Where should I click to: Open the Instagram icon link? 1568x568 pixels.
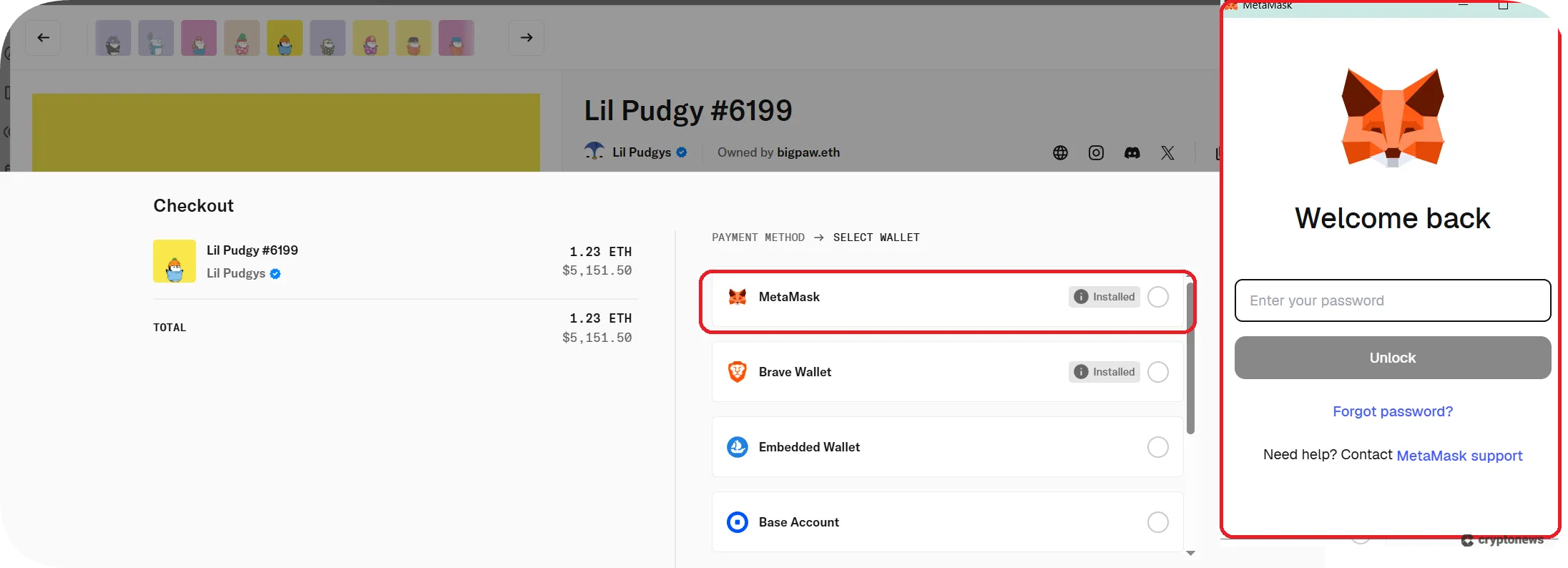(x=1096, y=152)
